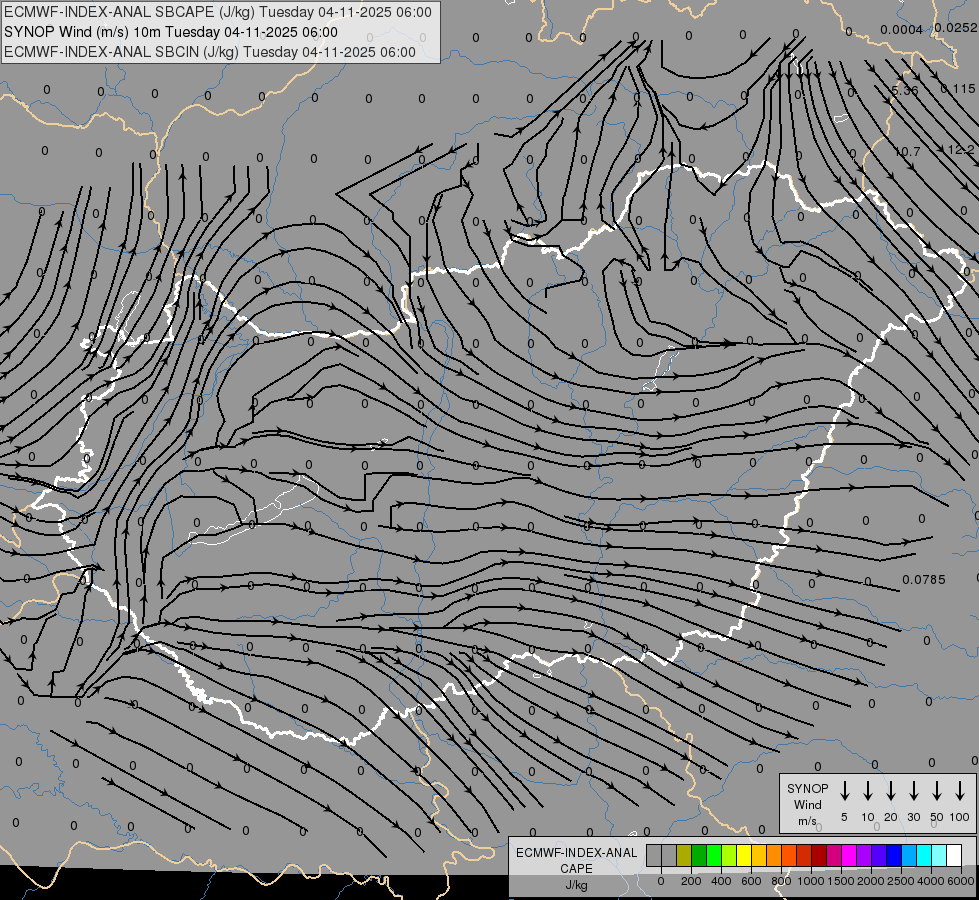
Task: Click the 800 label on CAPE scale
Action: click(x=781, y=881)
